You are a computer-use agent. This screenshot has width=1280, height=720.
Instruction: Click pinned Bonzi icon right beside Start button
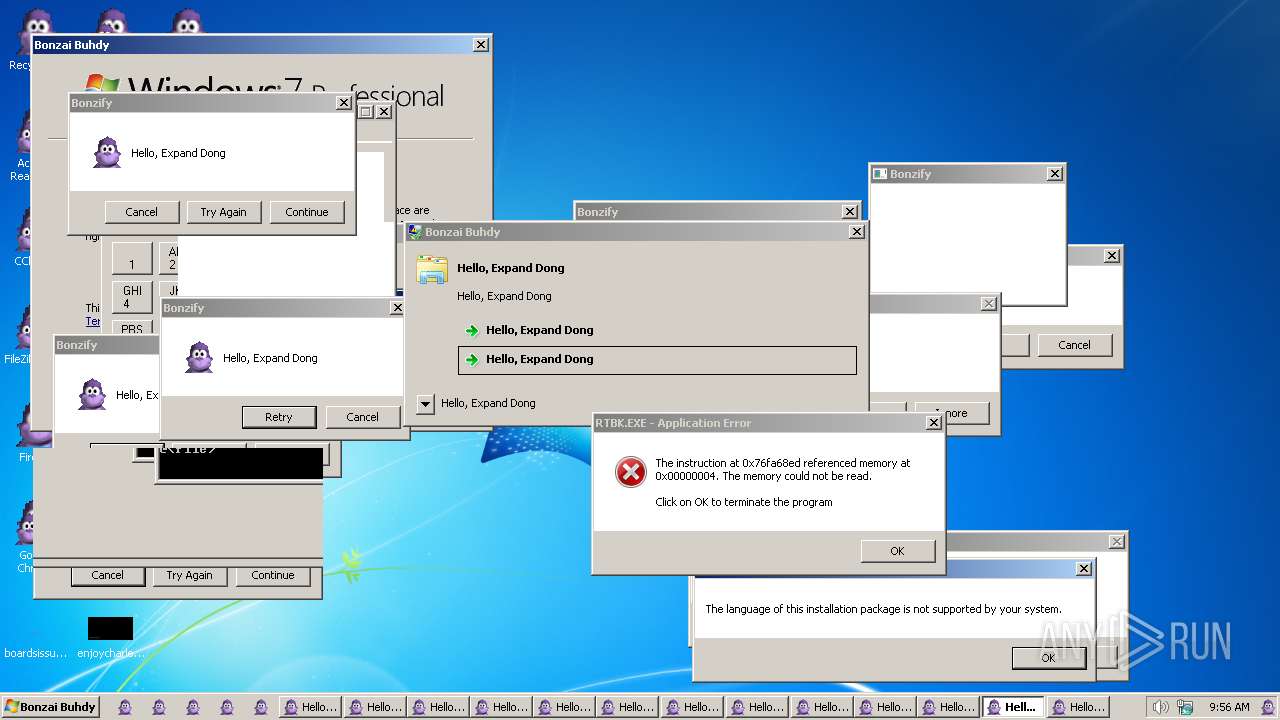[125, 707]
